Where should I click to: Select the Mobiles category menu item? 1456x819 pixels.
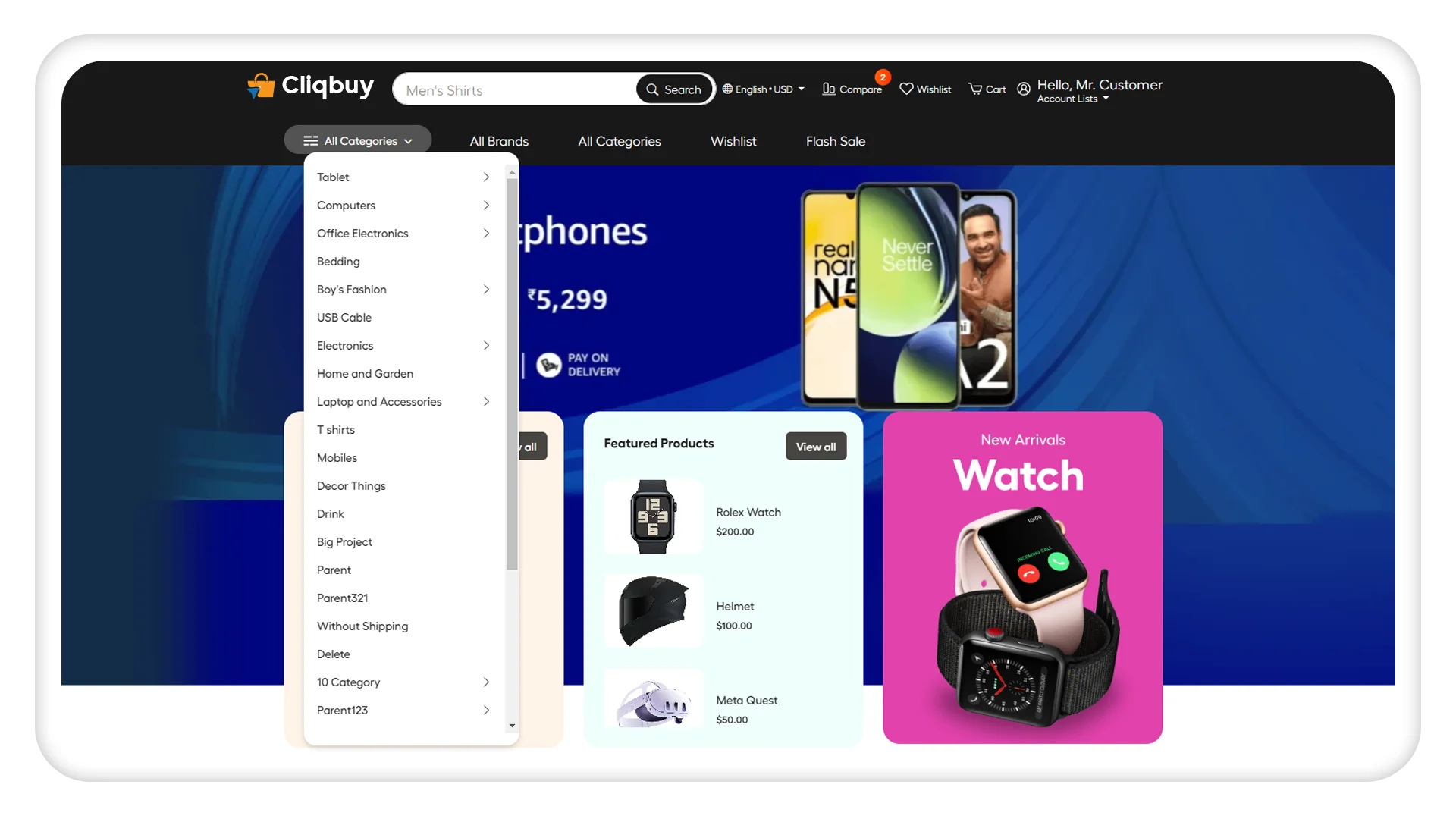click(337, 457)
